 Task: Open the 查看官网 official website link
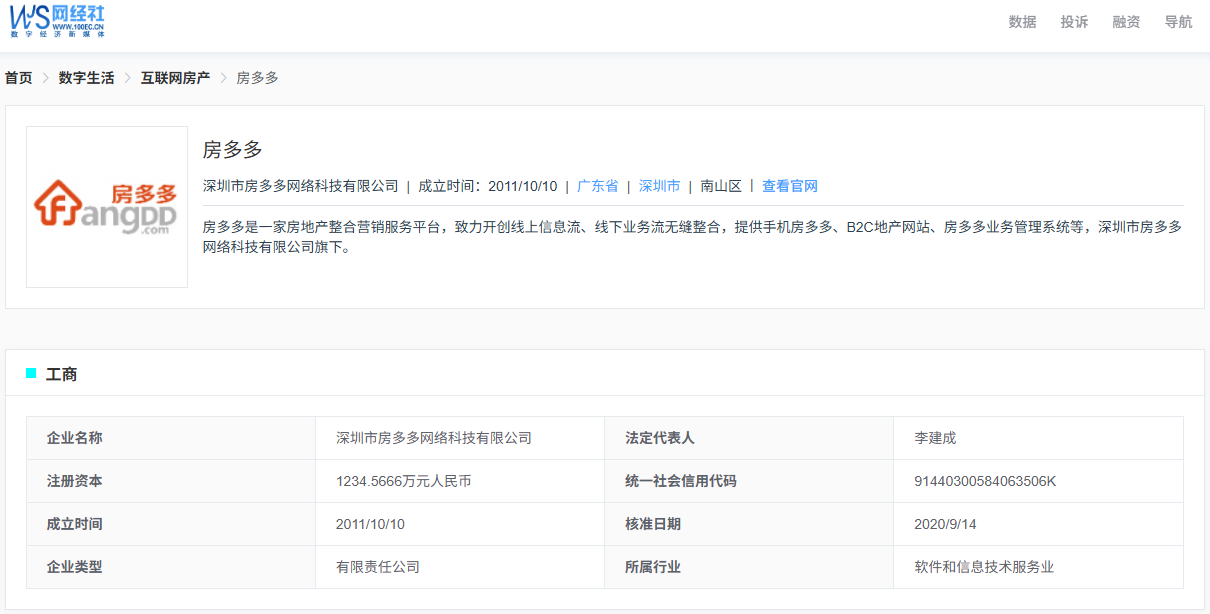point(790,186)
